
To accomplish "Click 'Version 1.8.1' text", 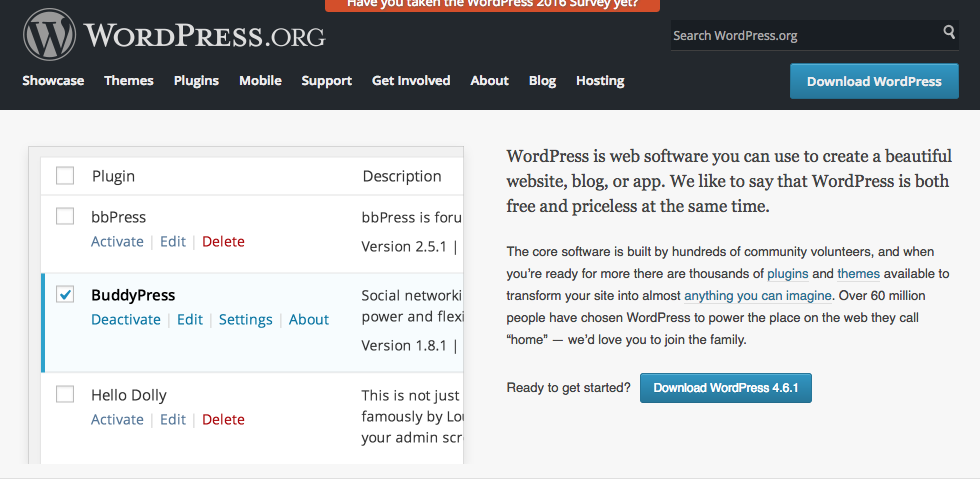I will (404, 346).
